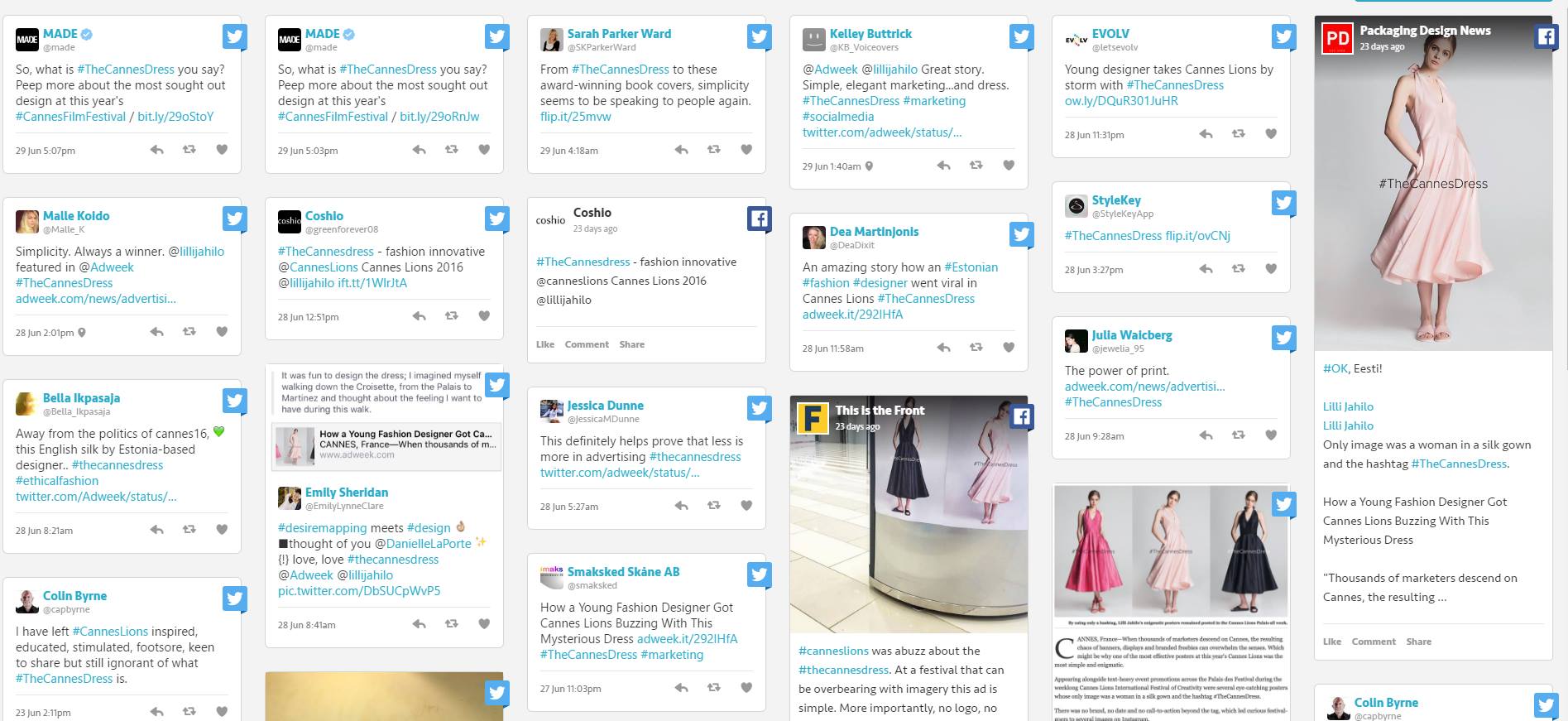Click Facebook icon on Packaging Design News post
Screen dimensions: 1568x721
[1546, 37]
